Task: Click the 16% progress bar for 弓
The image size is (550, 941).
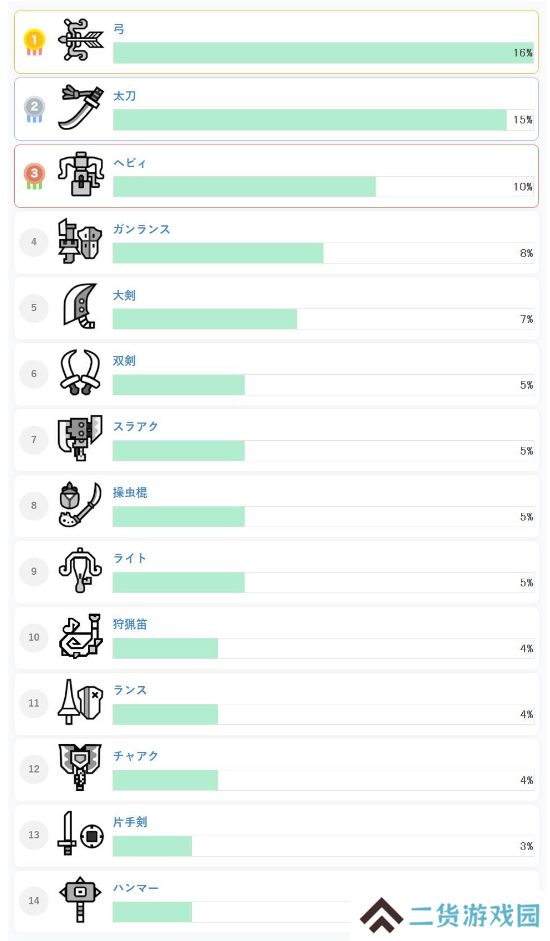Action: coord(324,53)
